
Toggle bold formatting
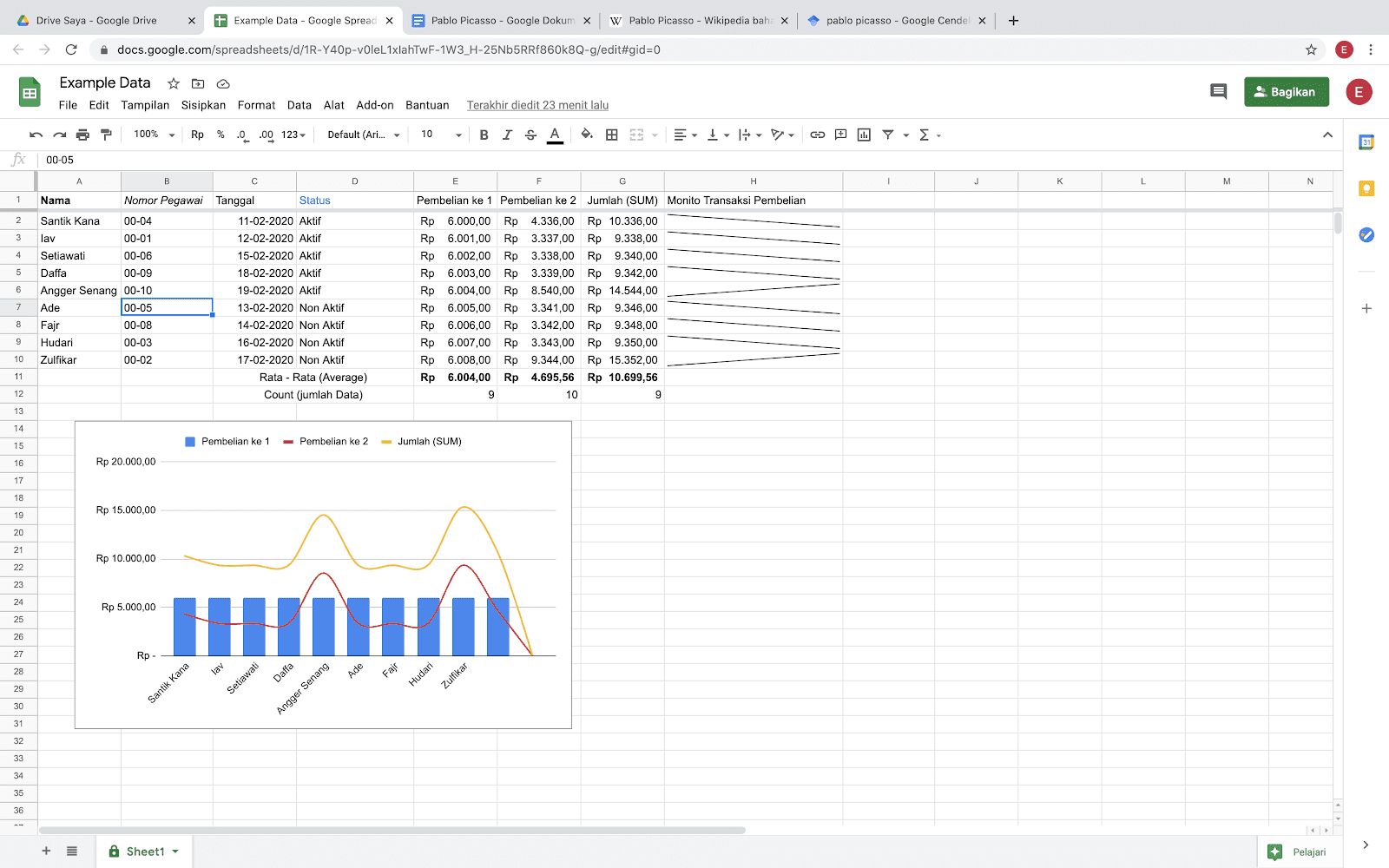(x=484, y=135)
